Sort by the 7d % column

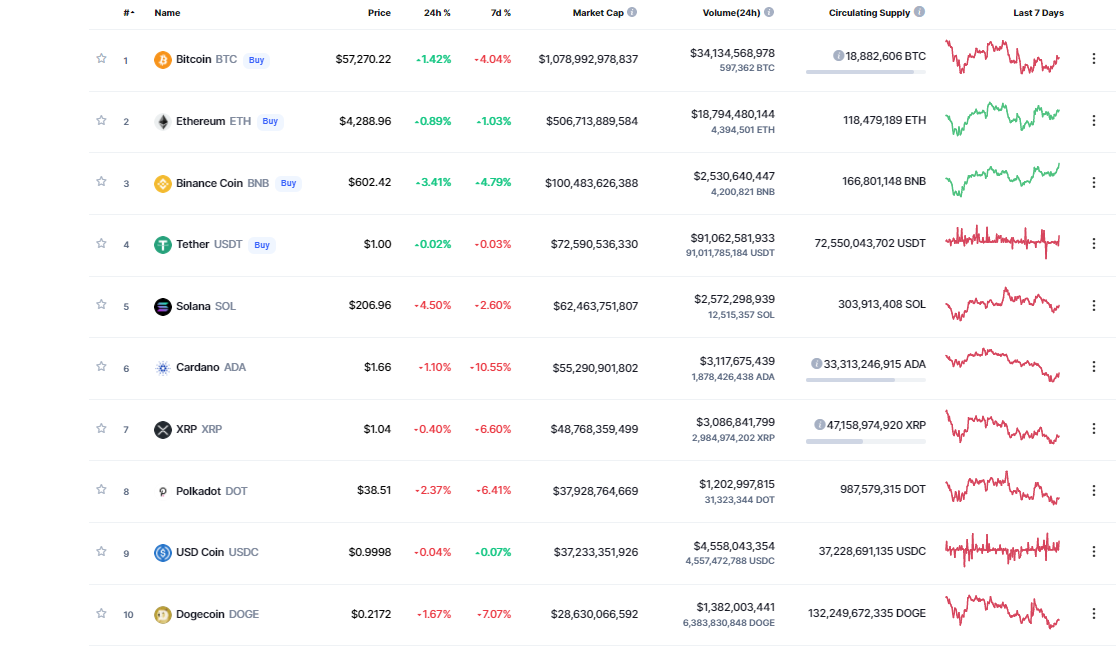tap(501, 13)
